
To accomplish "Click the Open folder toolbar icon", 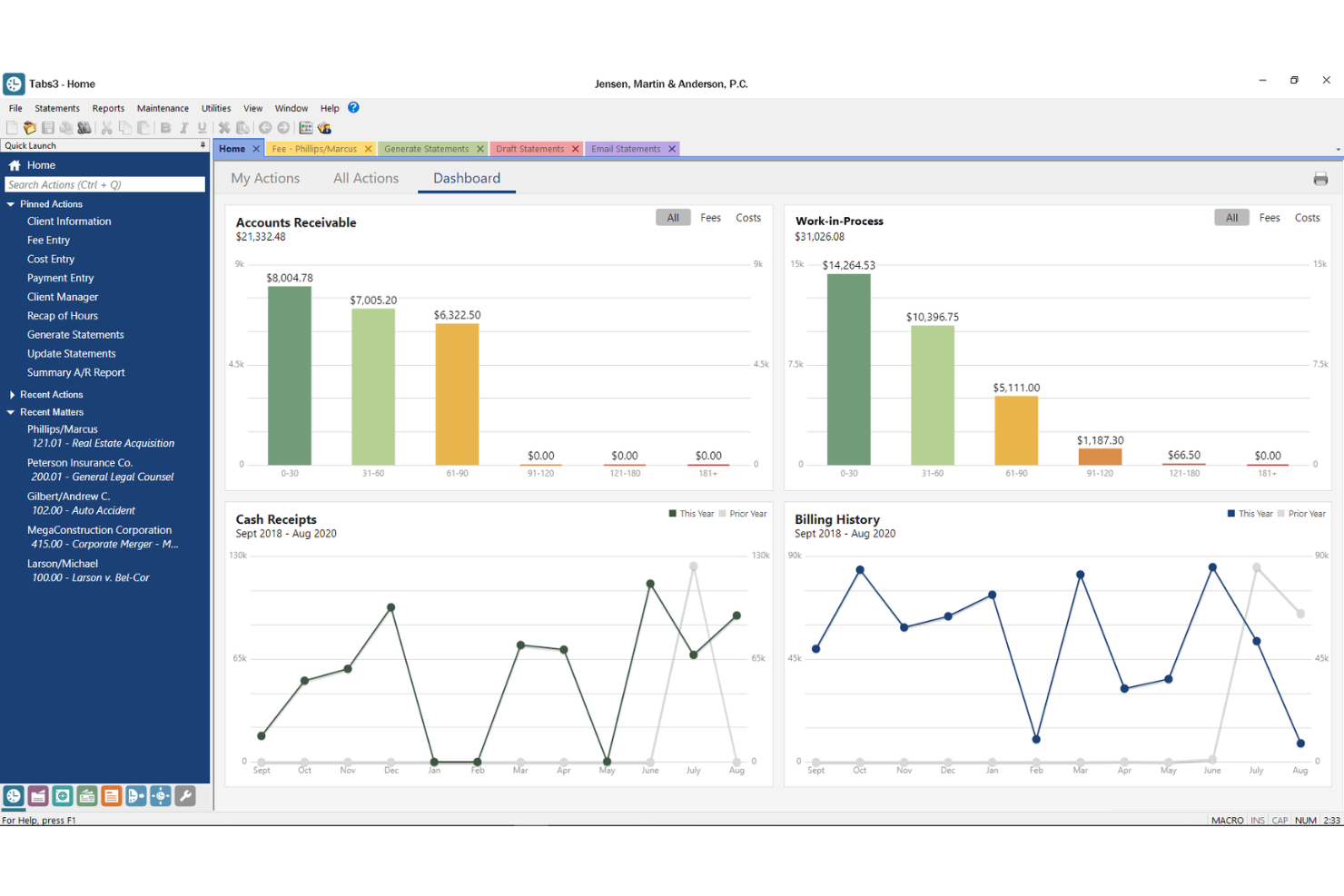I will [x=30, y=128].
